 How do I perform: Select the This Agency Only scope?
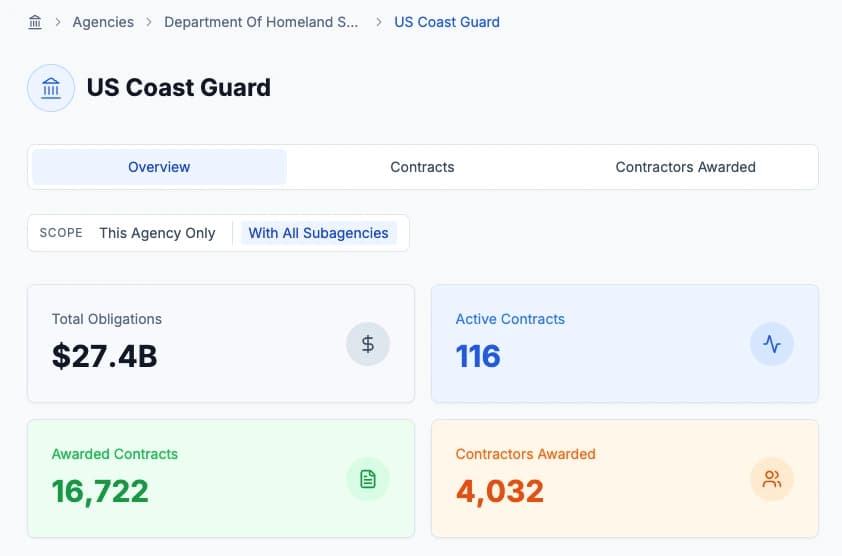tap(157, 233)
